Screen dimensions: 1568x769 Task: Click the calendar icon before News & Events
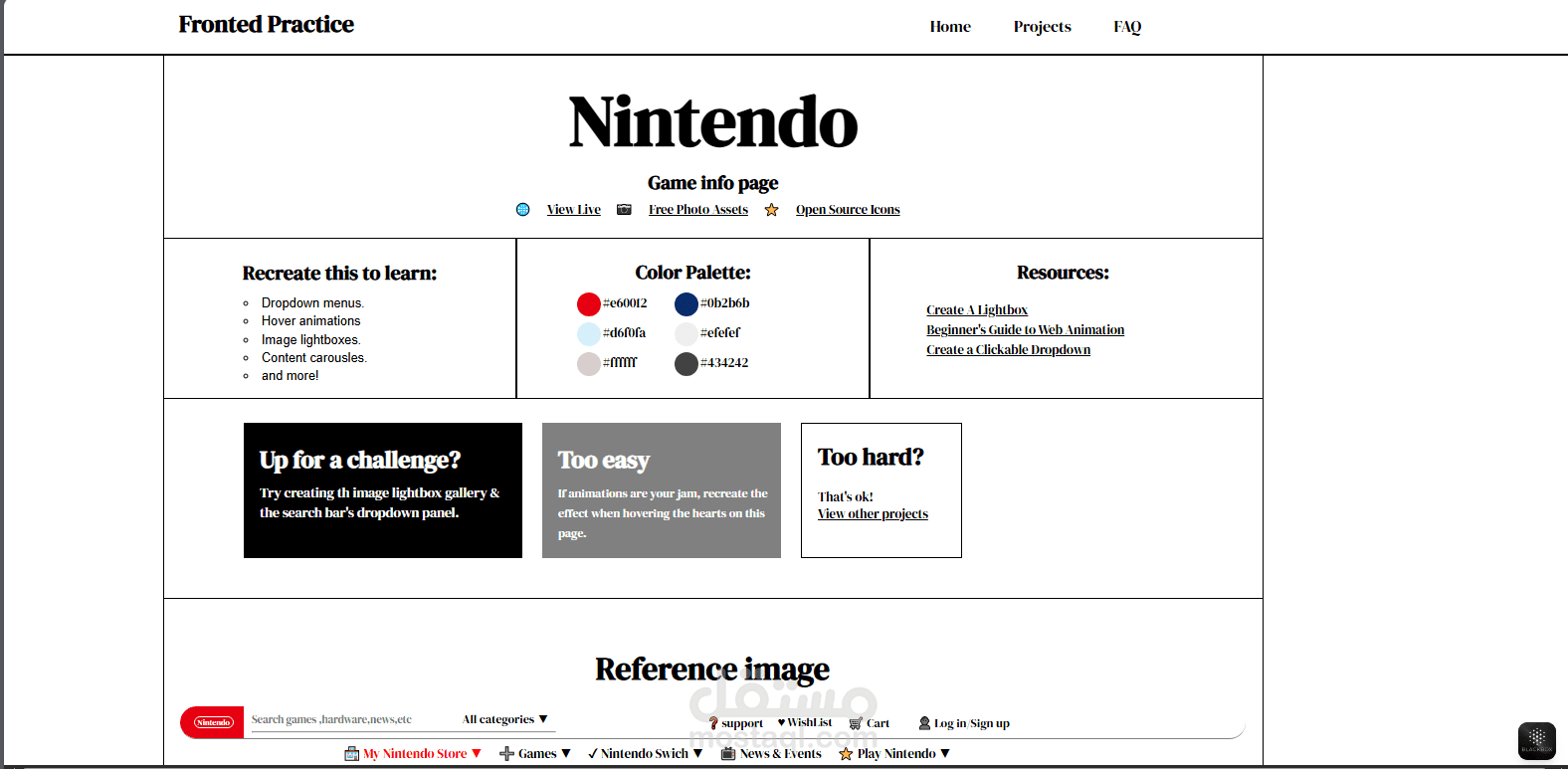[728, 753]
